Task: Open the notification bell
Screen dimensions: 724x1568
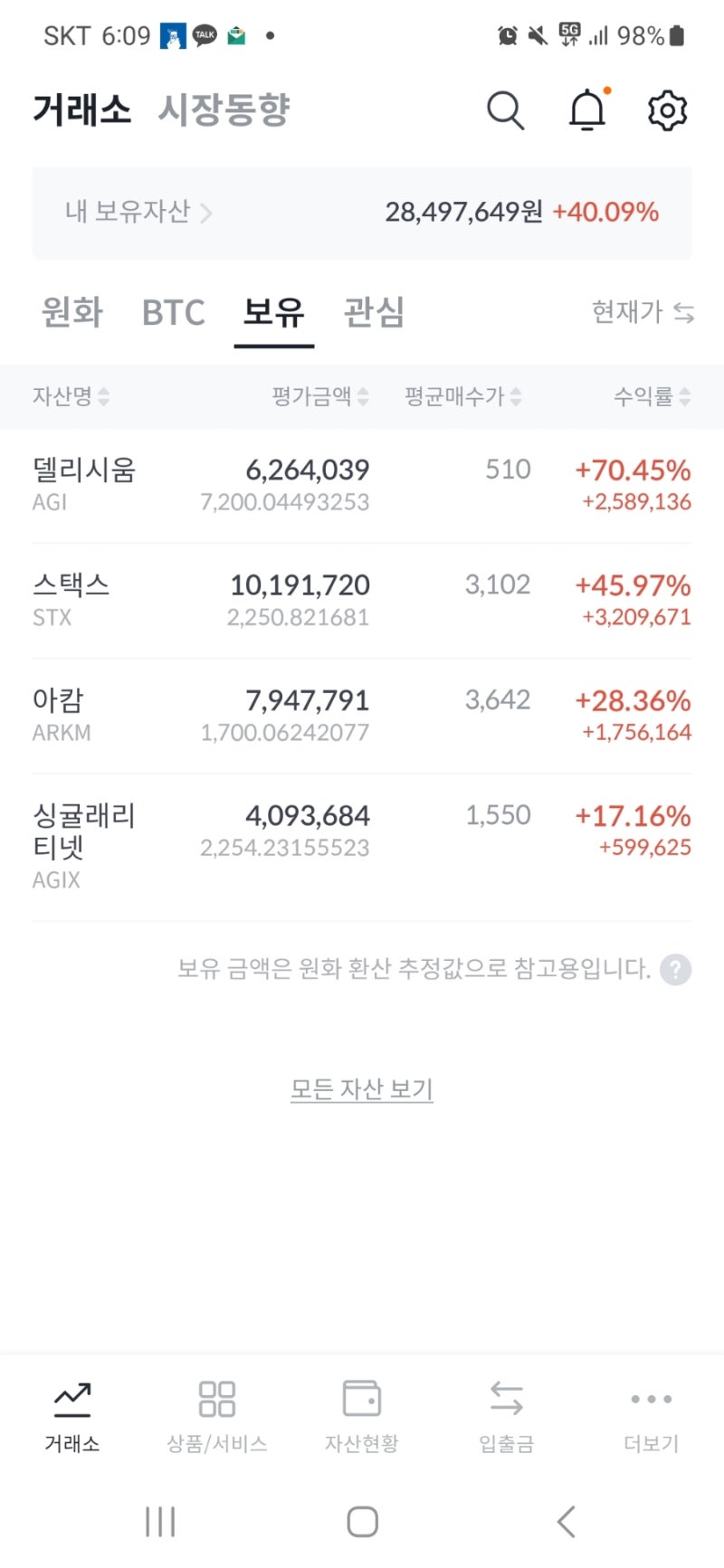Action: coord(586,109)
